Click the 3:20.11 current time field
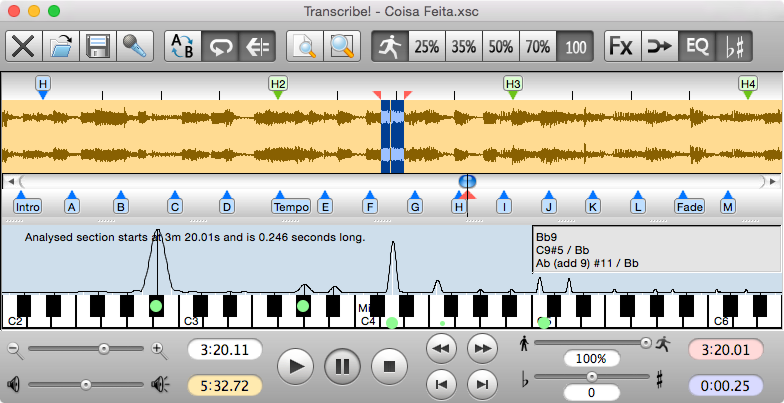Screen dimensions: 784x403 225,351
